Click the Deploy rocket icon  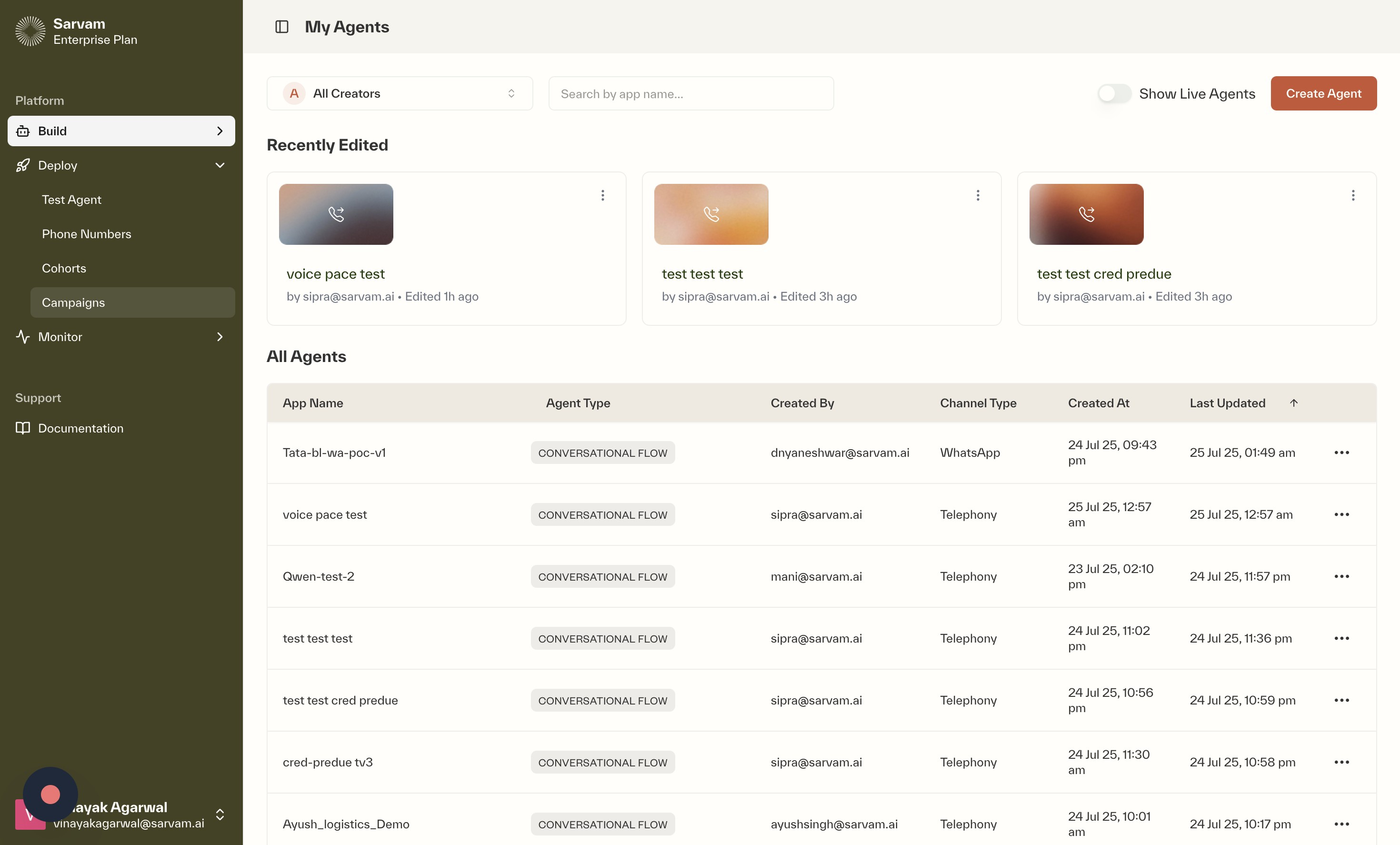(23, 165)
